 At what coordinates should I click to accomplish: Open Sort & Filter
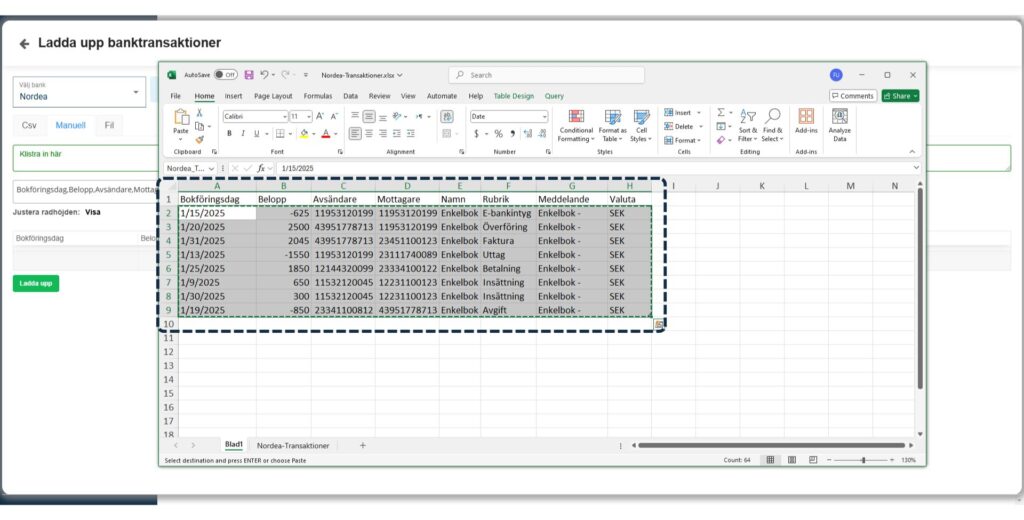(x=748, y=125)
